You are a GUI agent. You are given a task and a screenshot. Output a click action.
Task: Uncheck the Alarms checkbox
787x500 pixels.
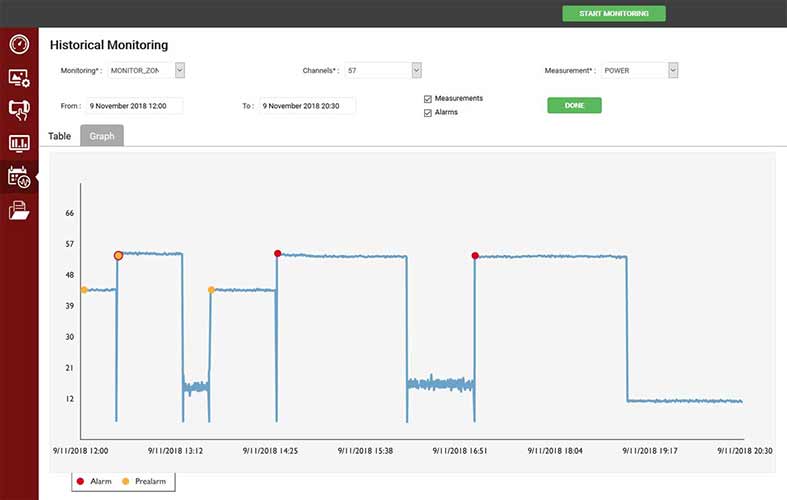point(428,113)
